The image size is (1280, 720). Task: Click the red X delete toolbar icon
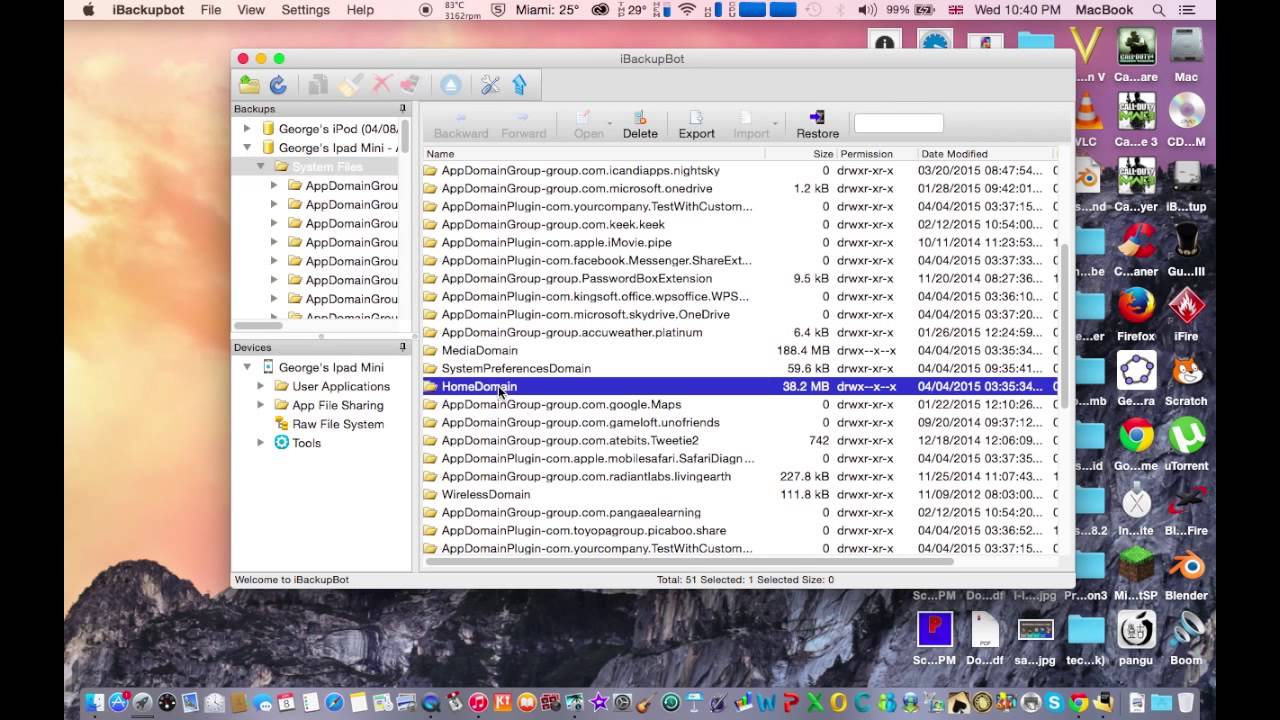[x=381, y=85]
